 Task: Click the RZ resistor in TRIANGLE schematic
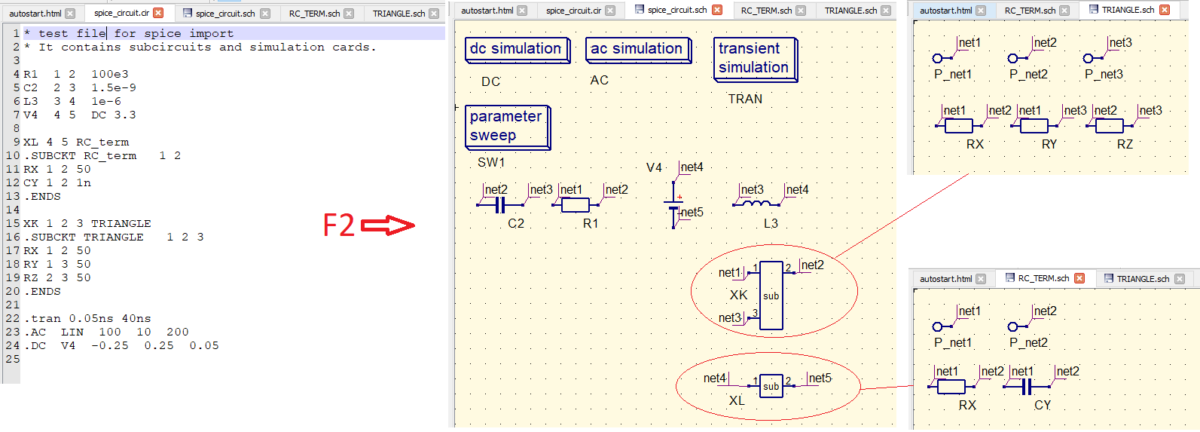pos(1110,126)
